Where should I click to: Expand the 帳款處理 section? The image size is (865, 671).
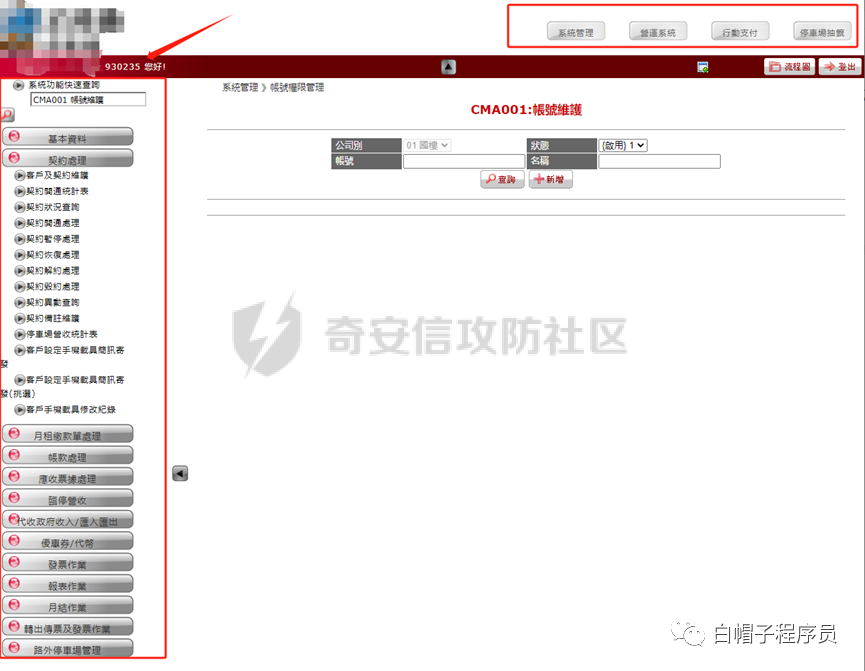click(x=67, y=455)
